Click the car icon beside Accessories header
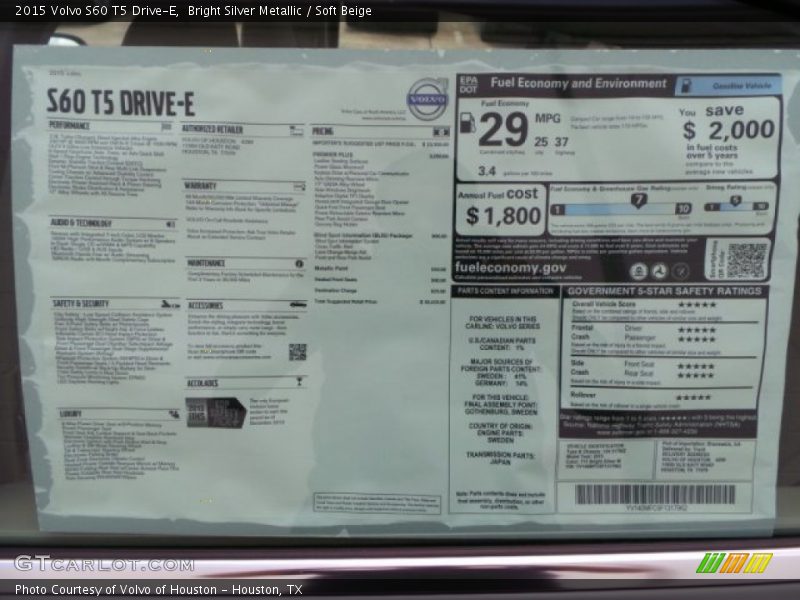 [x=298, y=305]
